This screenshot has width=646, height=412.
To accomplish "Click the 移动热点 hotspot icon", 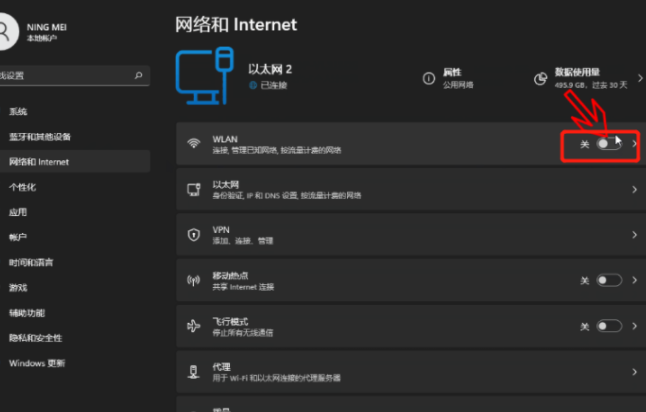I will [193, 280].
